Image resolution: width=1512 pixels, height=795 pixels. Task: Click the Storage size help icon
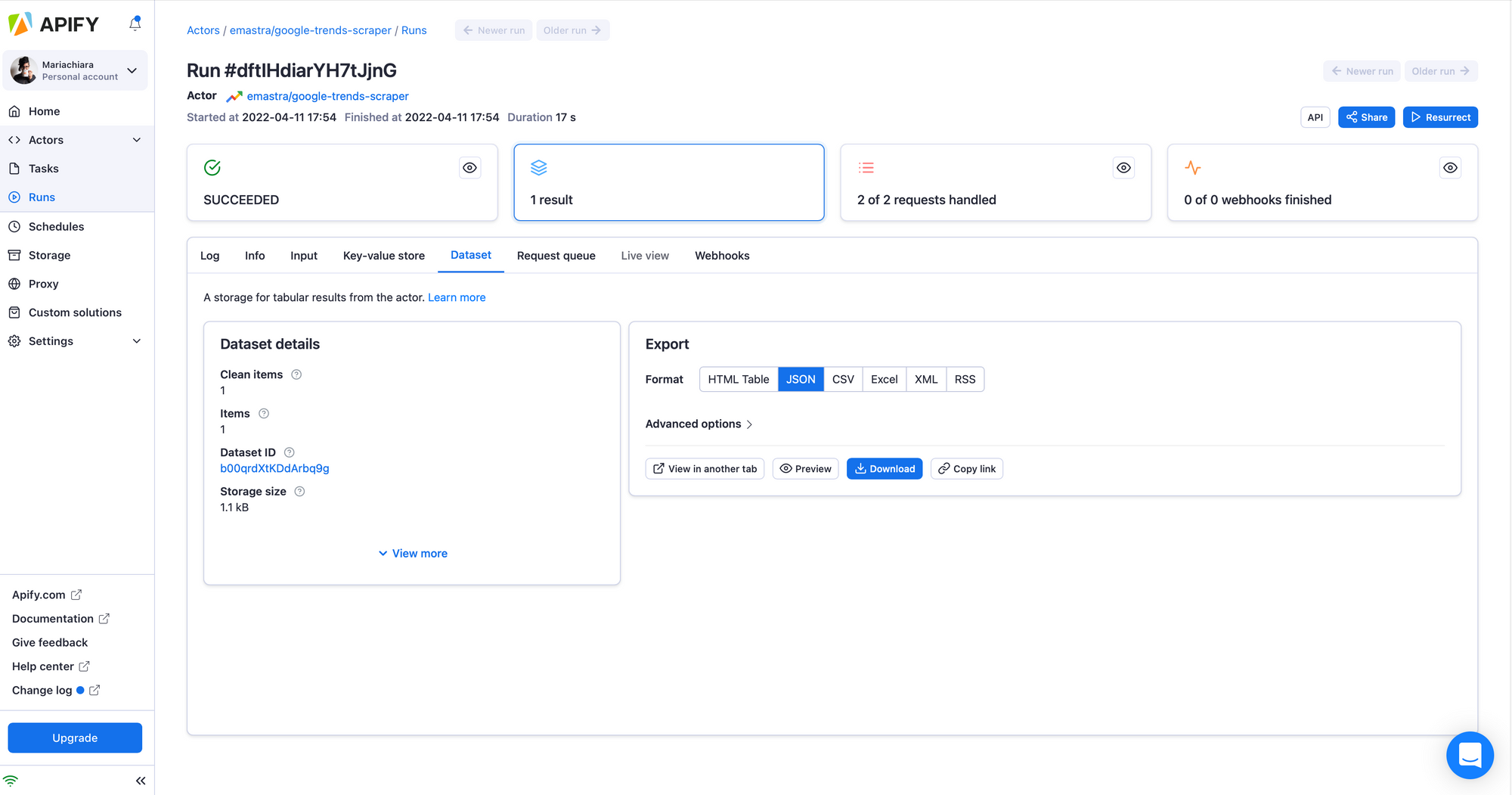[299, 492]
